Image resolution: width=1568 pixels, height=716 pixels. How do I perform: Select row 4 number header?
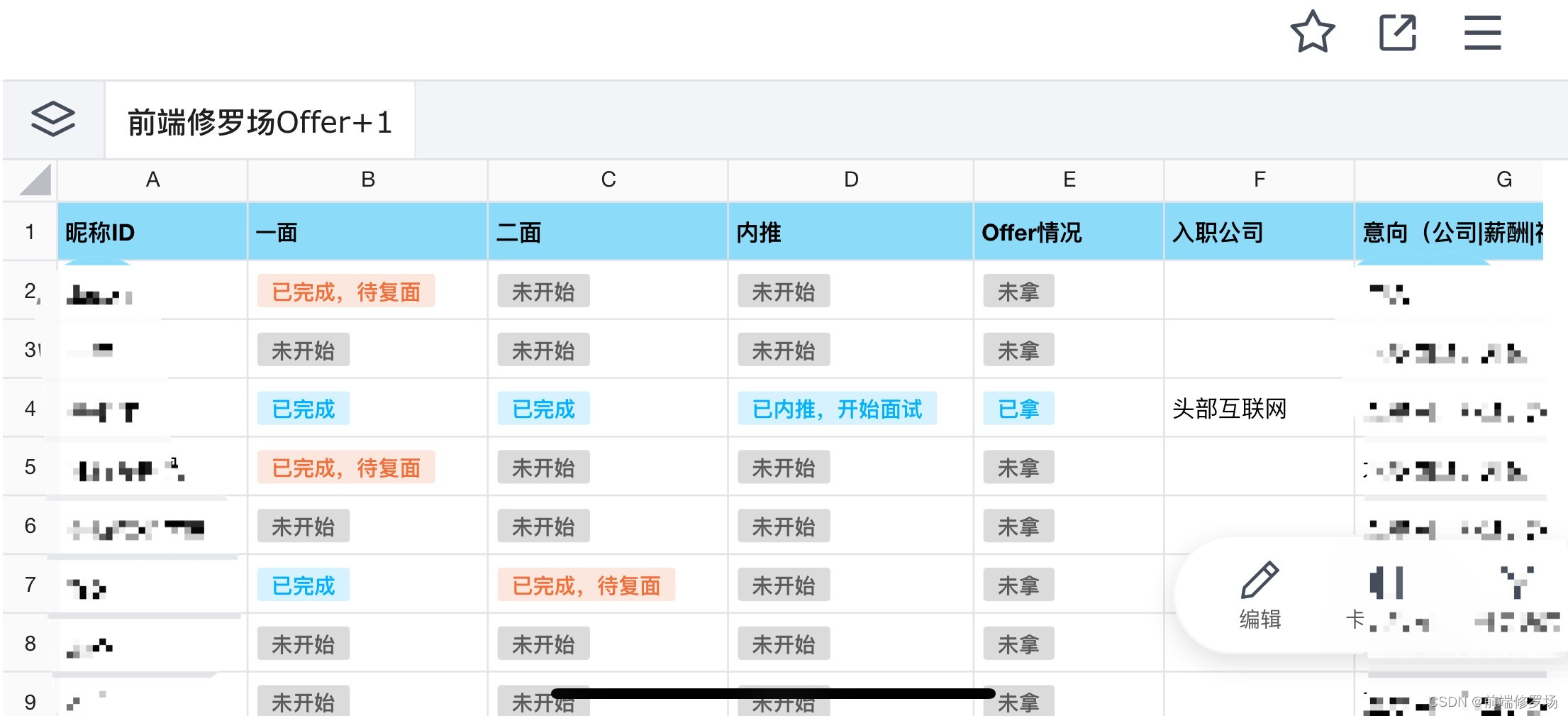point(30,408)
